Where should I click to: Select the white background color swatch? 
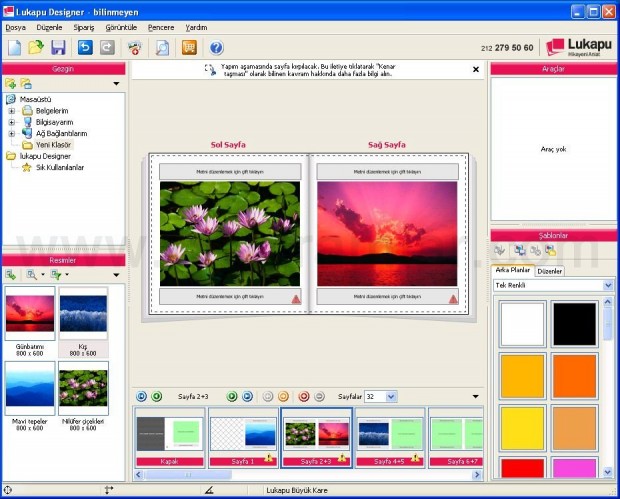click(x=522, y=324)
